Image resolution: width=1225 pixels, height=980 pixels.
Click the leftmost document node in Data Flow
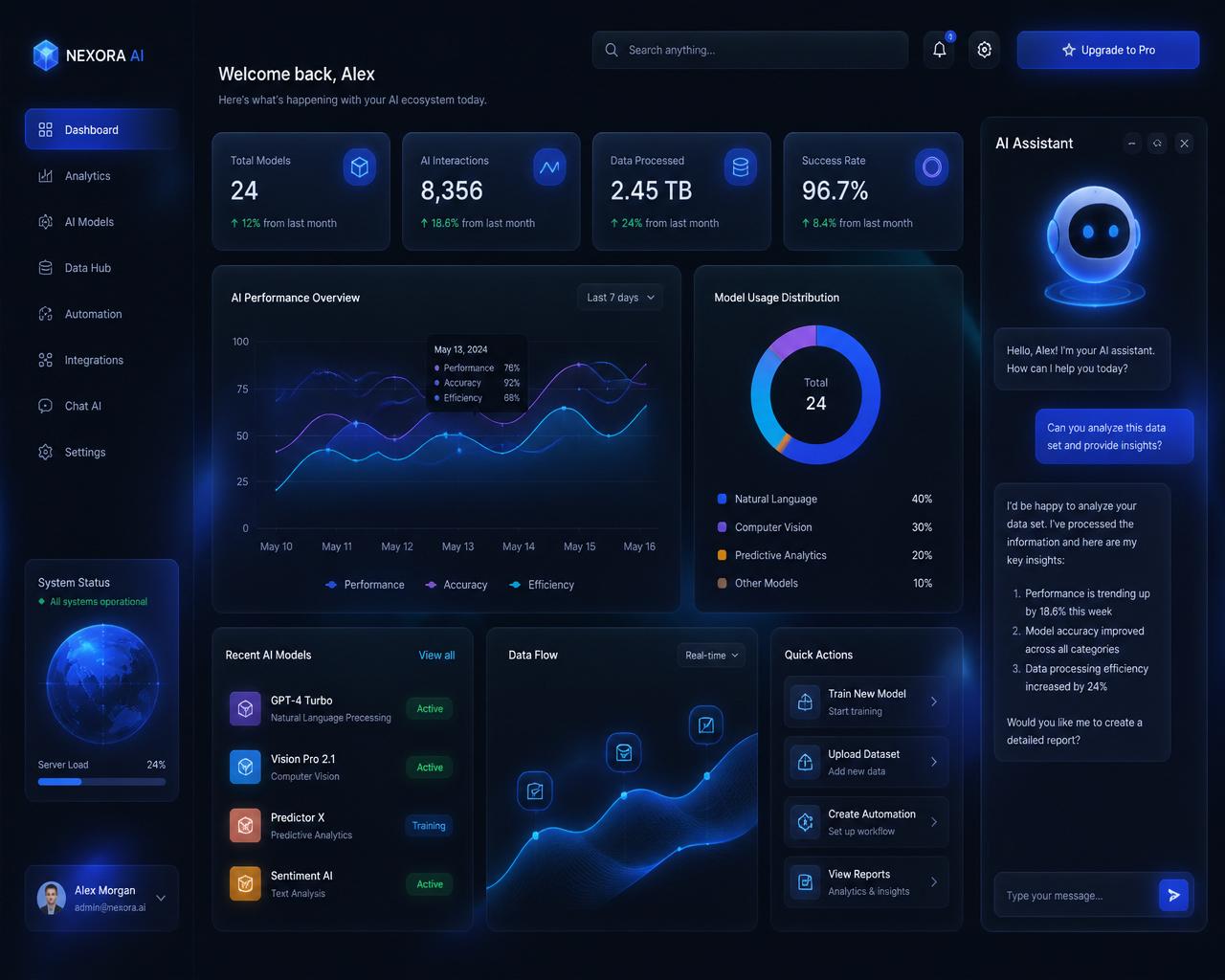tap(535, 791)
